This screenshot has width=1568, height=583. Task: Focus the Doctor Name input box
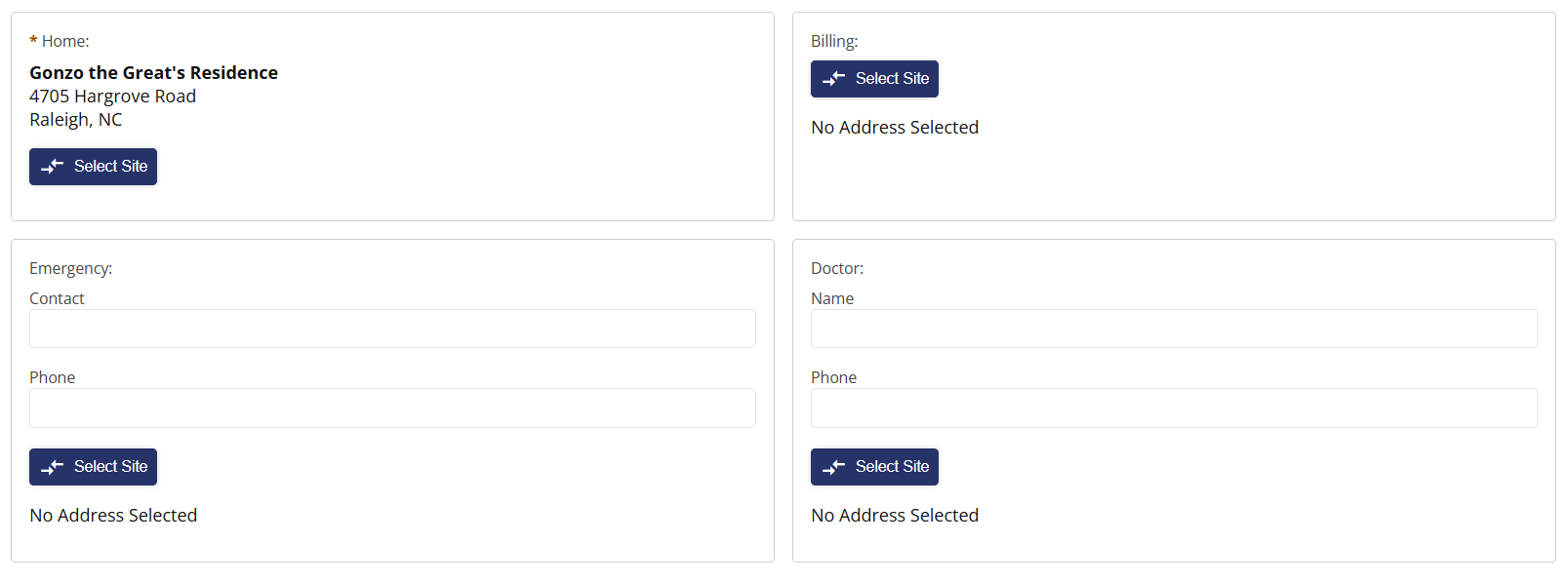(1174, 329)
